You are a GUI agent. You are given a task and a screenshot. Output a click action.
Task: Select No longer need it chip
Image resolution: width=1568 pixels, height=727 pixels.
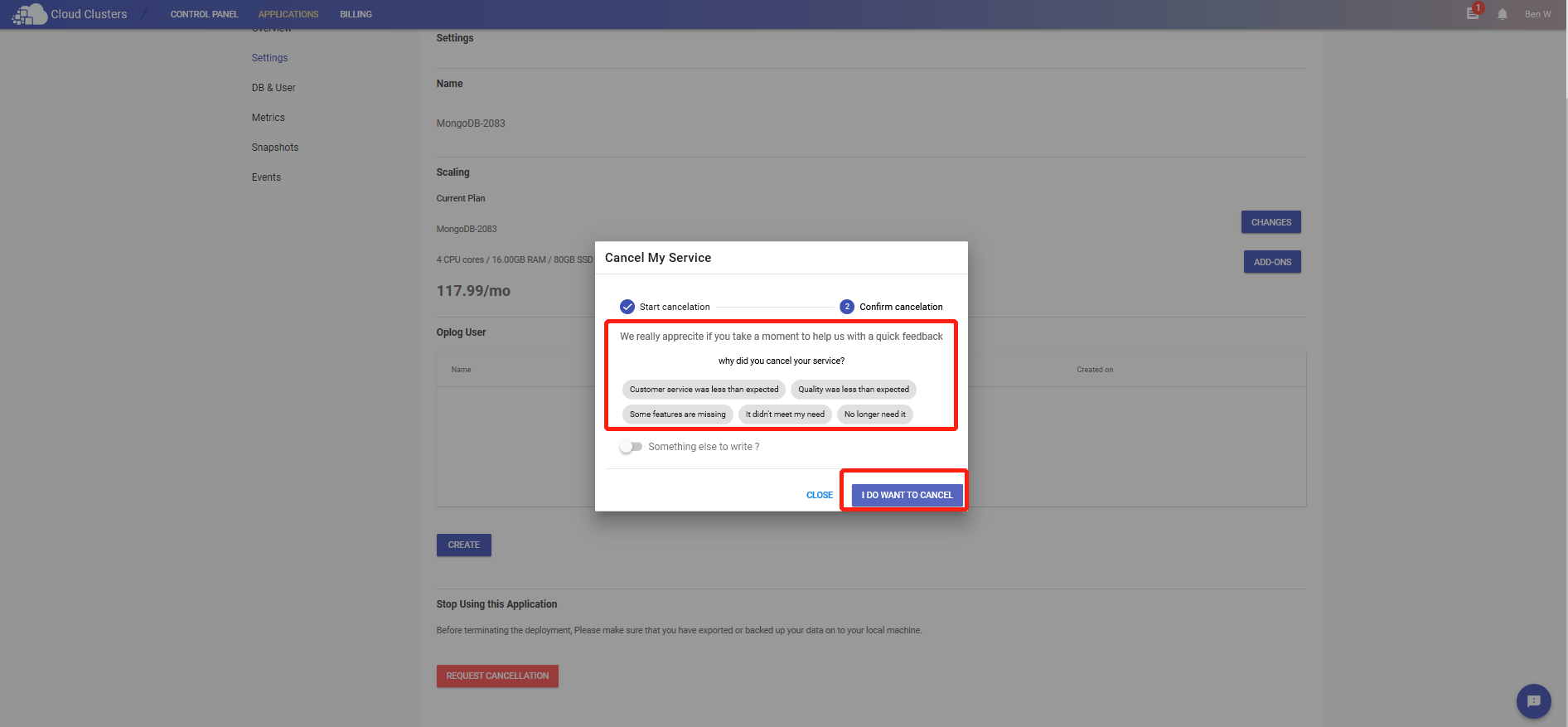click(875, 414)
